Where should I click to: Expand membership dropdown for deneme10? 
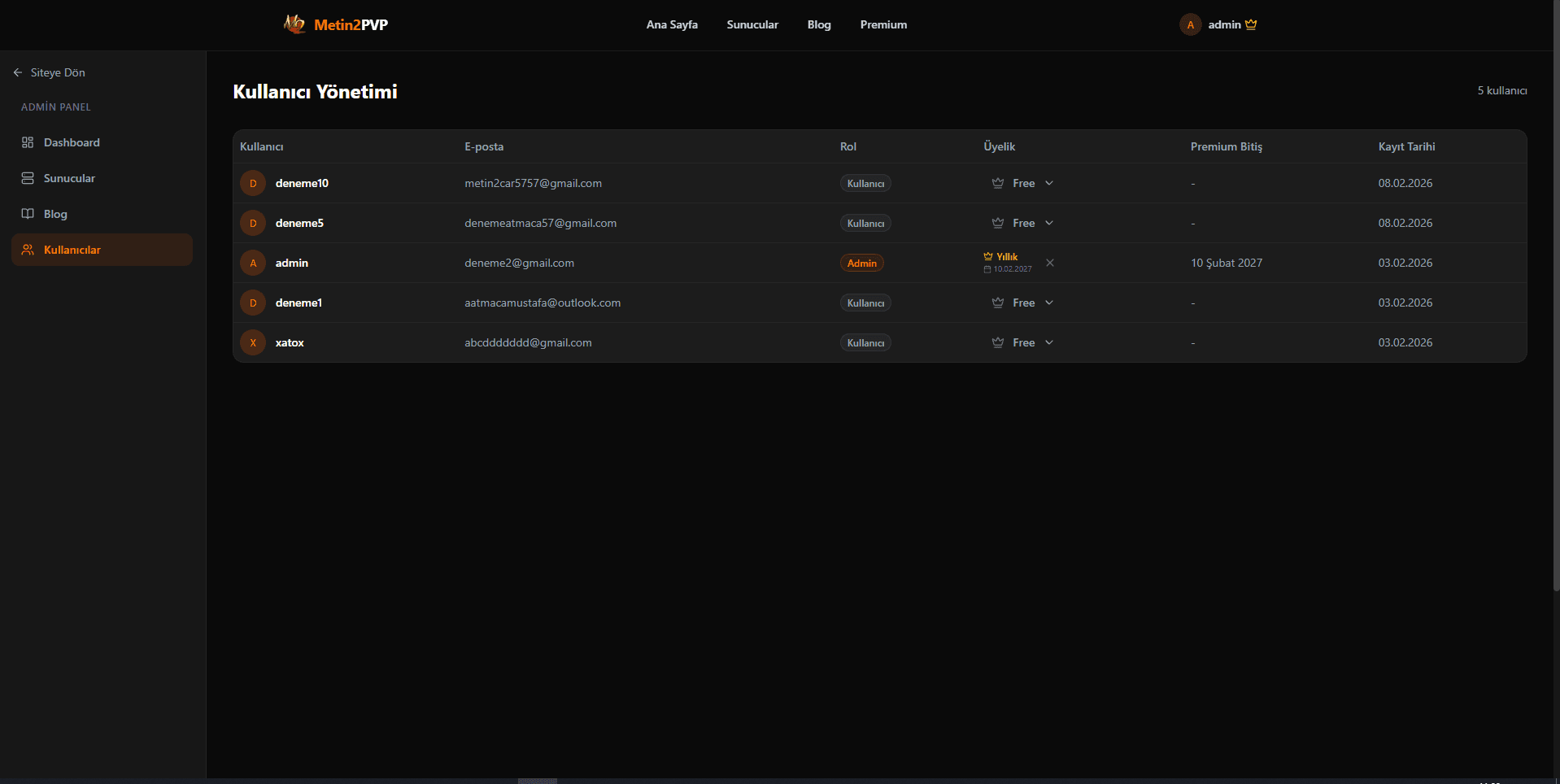click(1048, 183)
